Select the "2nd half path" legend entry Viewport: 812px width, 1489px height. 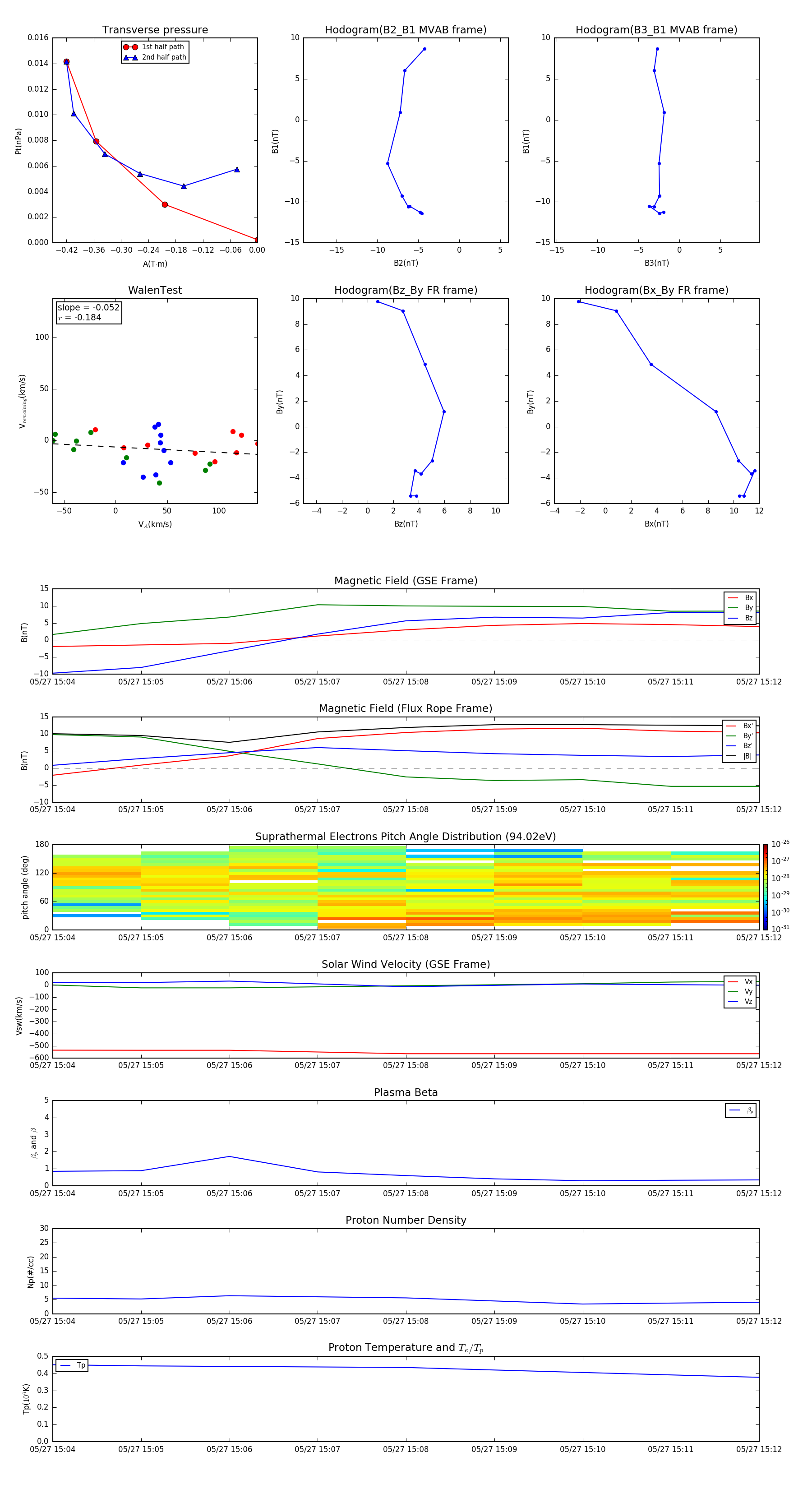point(155,57)
